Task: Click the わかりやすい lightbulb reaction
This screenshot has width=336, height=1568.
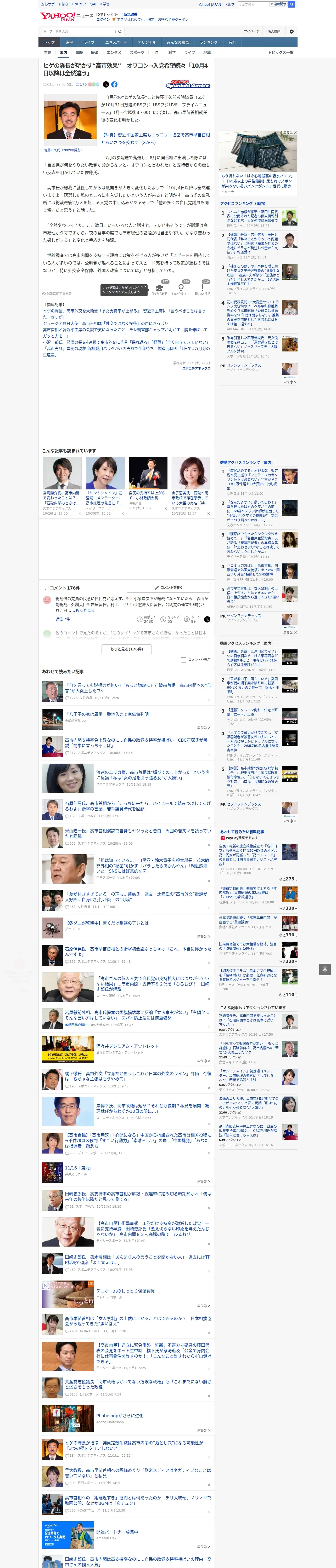Action: [181, 289]
